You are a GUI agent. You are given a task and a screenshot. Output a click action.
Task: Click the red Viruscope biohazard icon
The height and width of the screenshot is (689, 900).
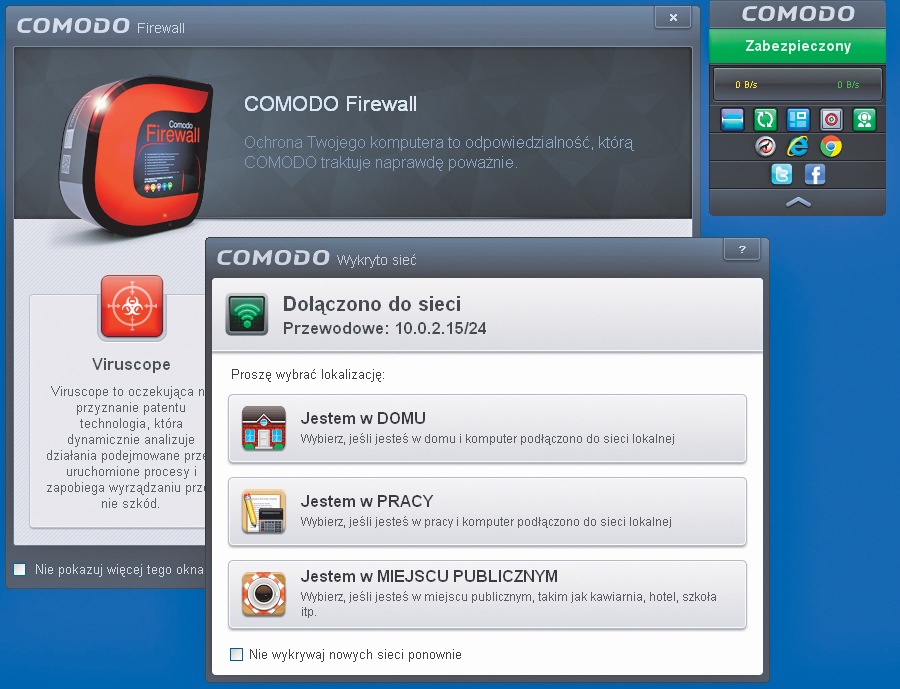pos(131,308)
